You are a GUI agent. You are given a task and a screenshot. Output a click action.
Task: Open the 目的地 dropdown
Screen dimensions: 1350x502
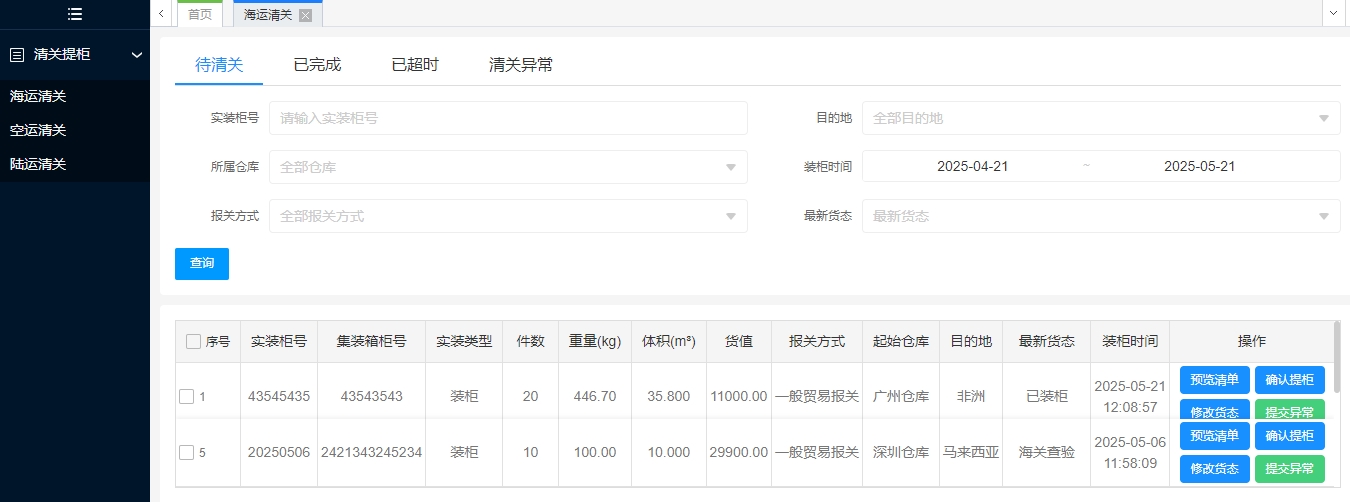click(1100, 118)
